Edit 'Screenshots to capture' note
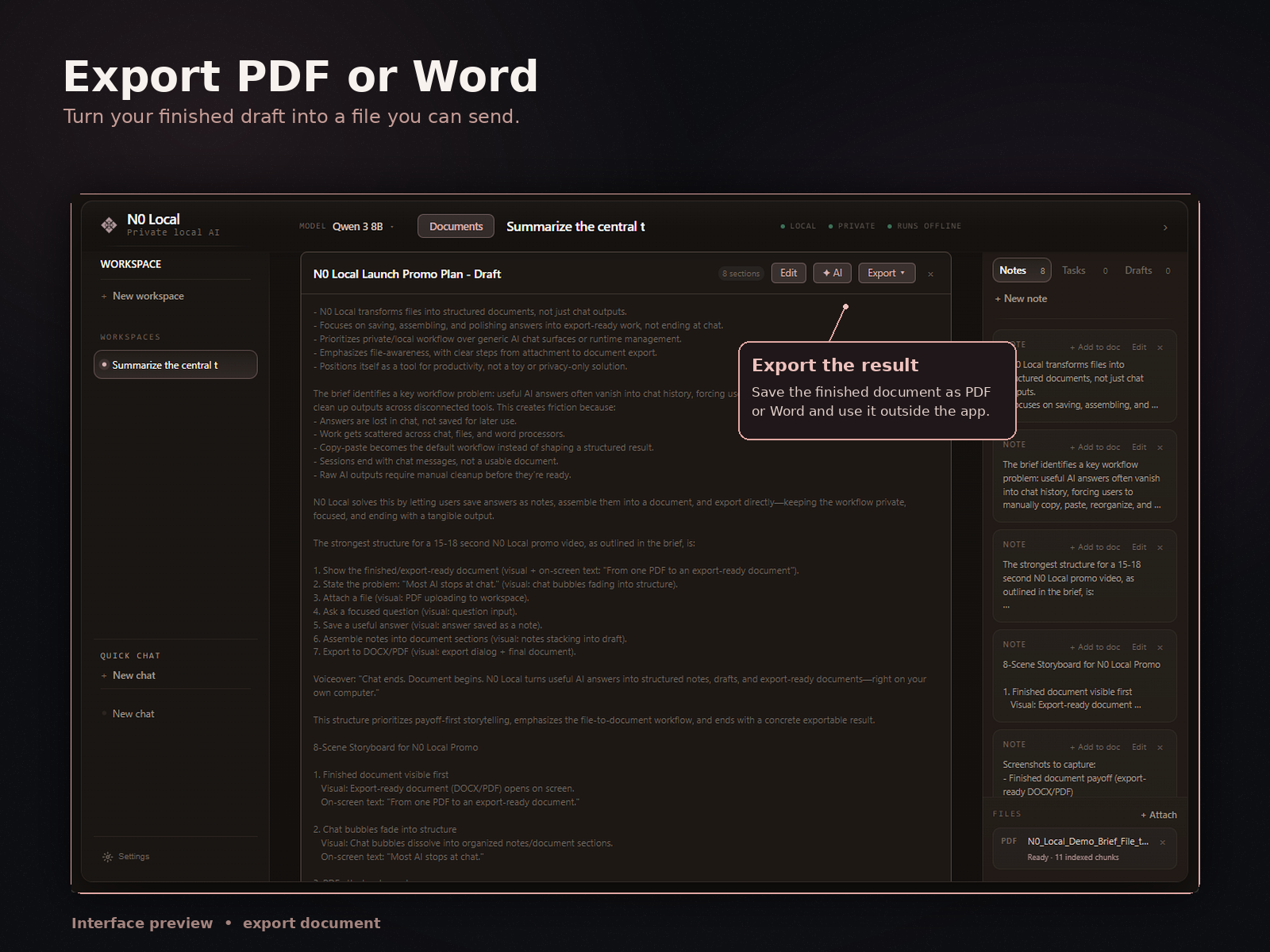The width and height of the screenshot is (1270, 952). (x=1139, y=747)
